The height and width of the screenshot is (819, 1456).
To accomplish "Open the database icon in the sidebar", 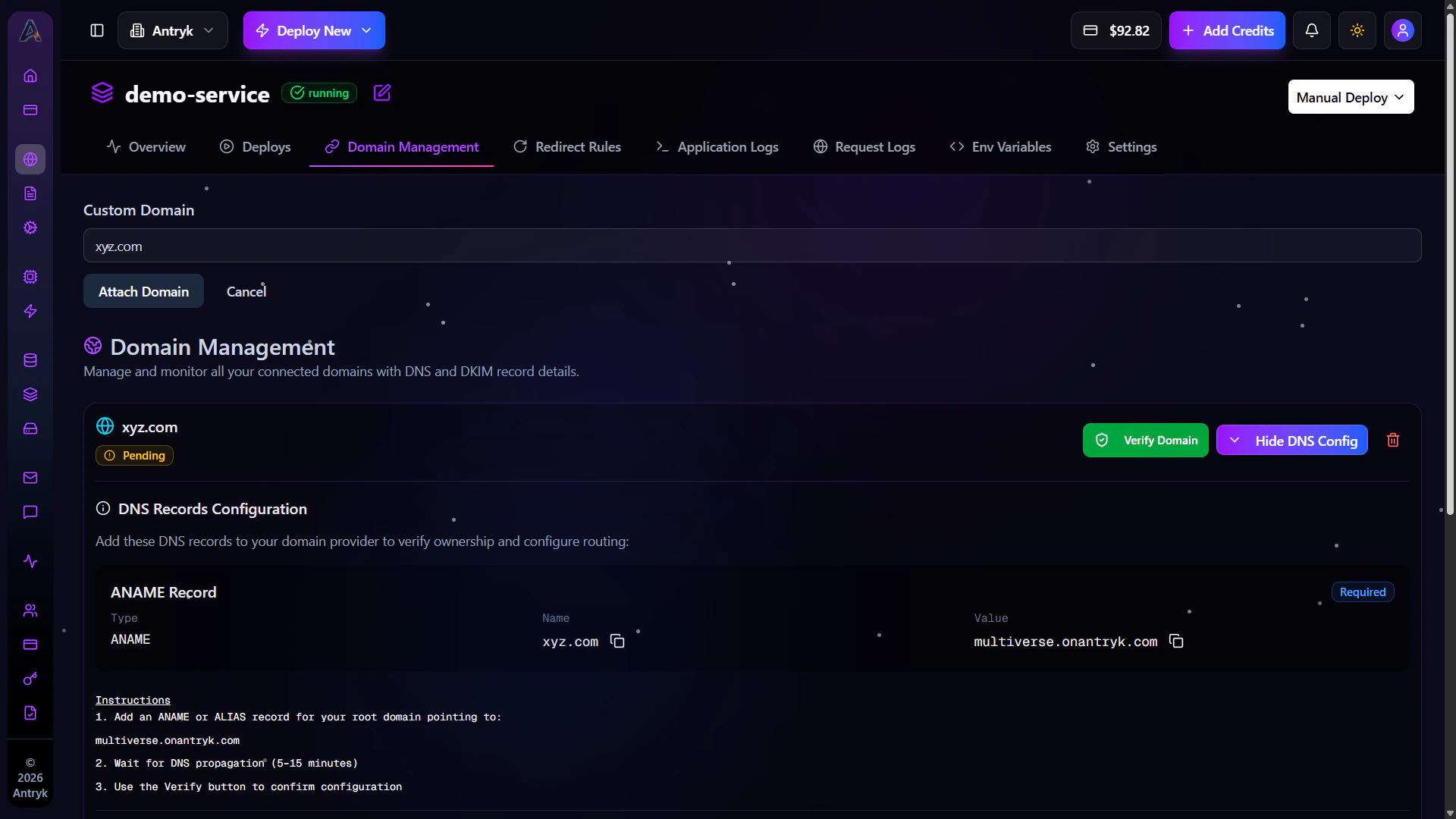I will [30, 360].
